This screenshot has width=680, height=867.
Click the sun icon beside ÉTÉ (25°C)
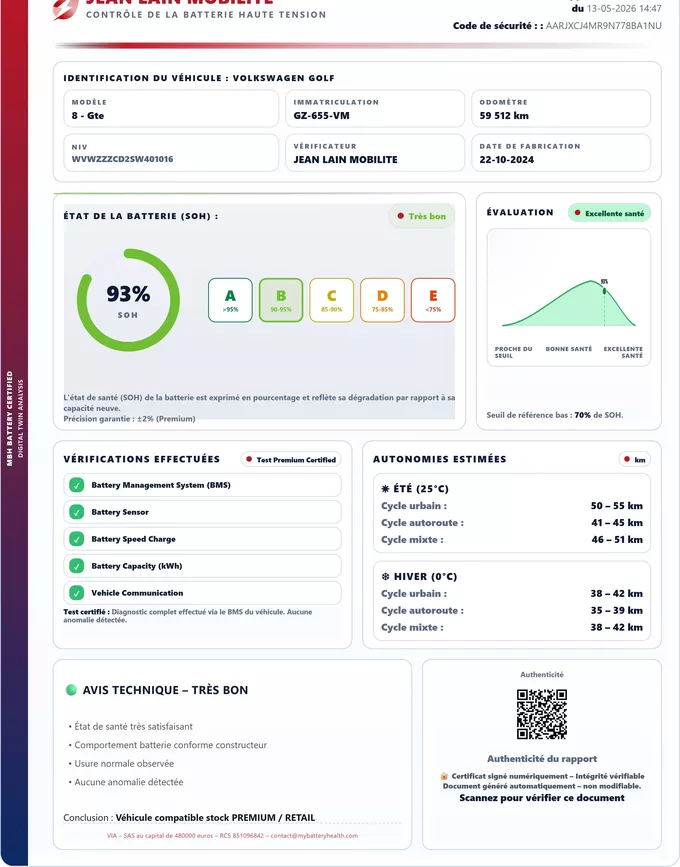385,489
